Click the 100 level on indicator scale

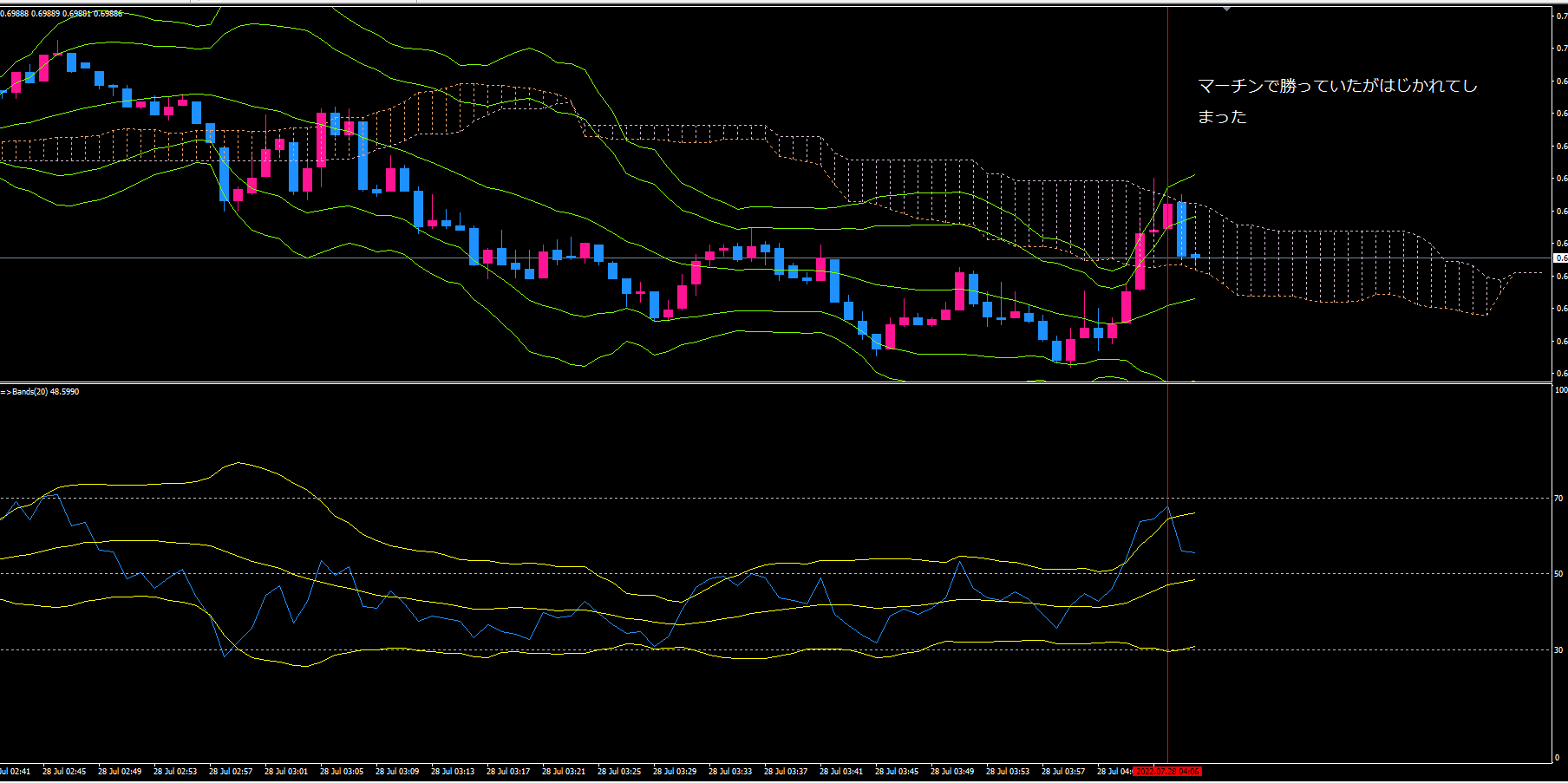tap(1561, 390)
